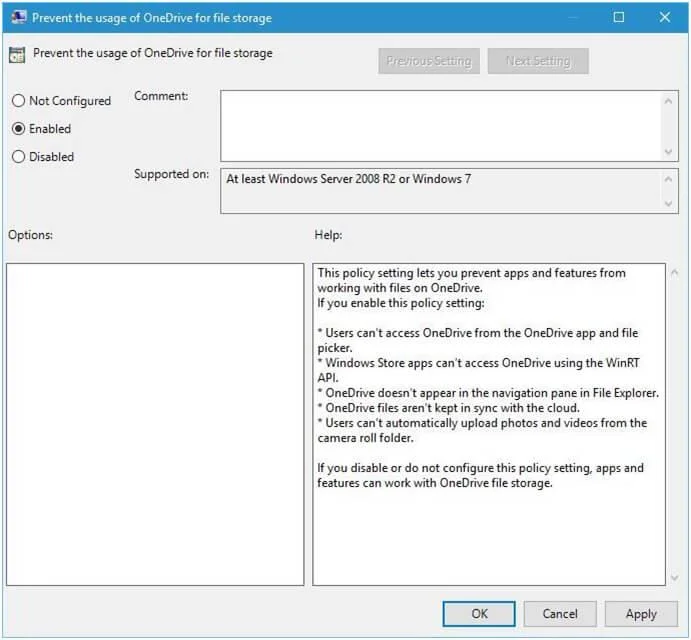Select the Not Configured radio button
The height and width of the screenshot is (640, 691).
pos(19,101)
